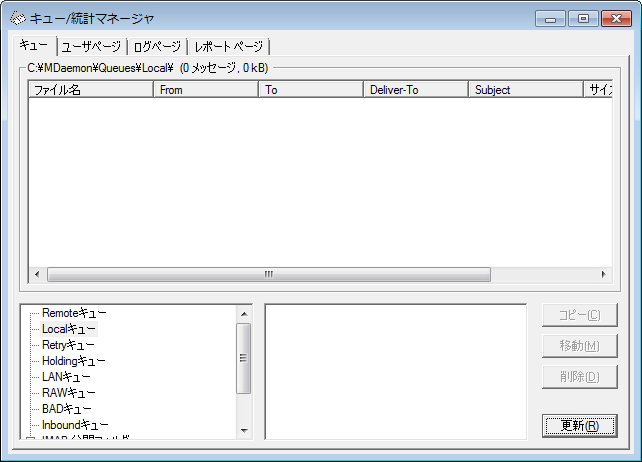This screenshot has height=462, width=642.
Task: Switch to the ユーザページ tab
Action: pos(91,47)
